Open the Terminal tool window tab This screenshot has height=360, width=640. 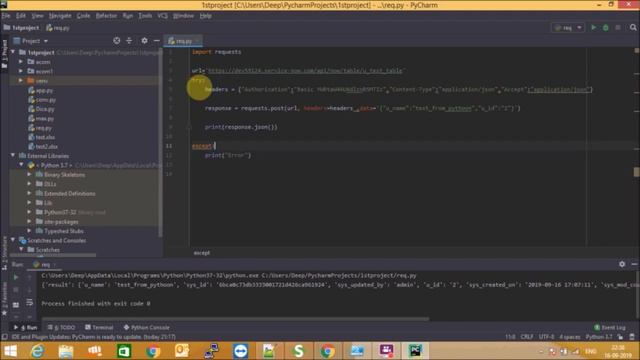(x=99, y=327)
